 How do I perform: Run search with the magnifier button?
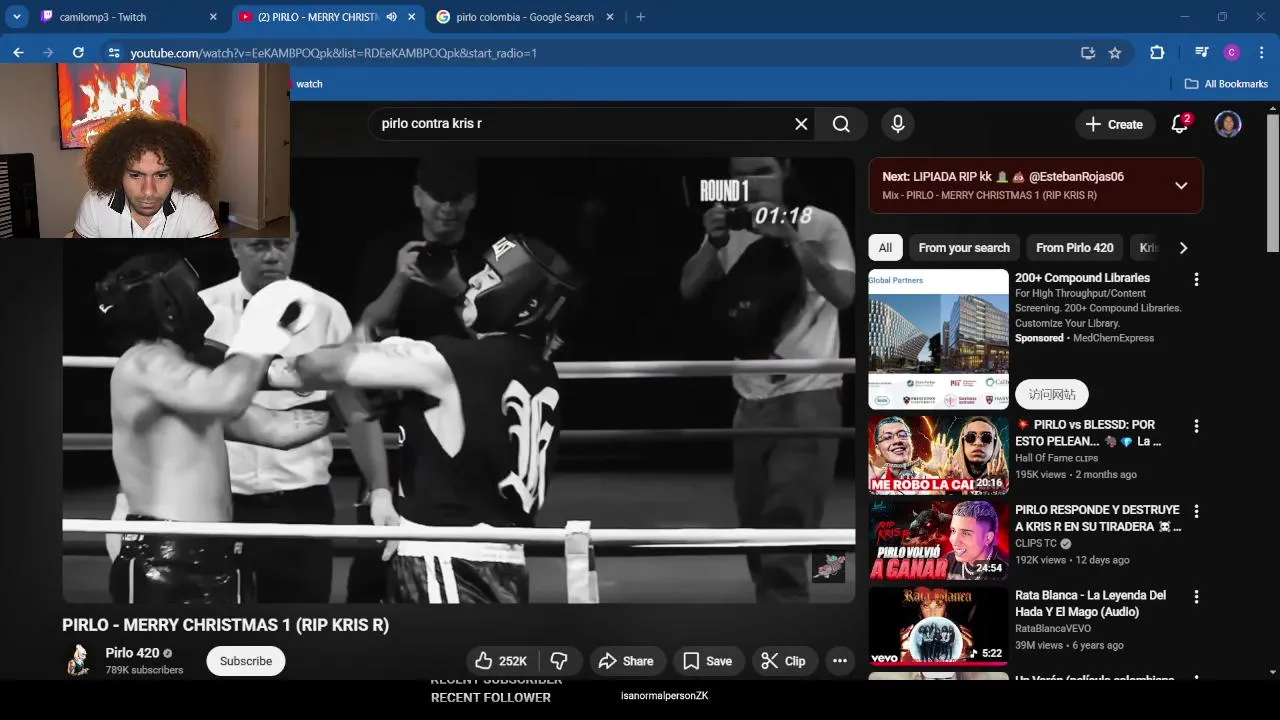click(841, 124)
